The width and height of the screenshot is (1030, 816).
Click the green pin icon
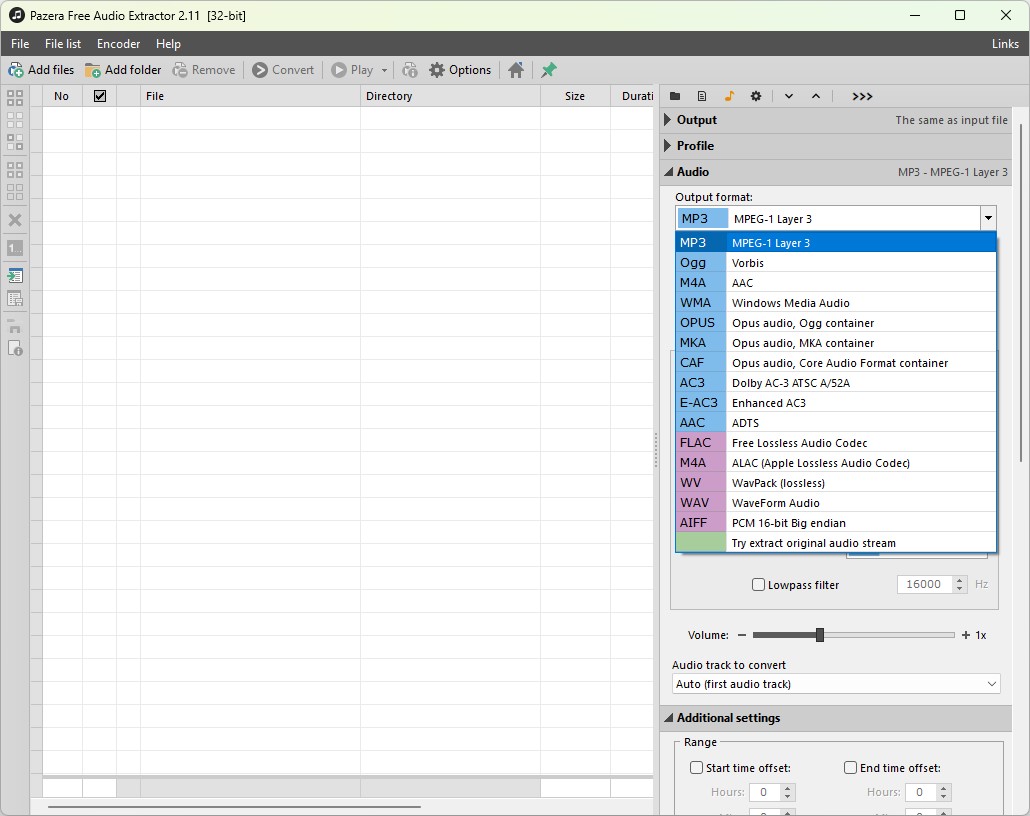tap(549, 70)
